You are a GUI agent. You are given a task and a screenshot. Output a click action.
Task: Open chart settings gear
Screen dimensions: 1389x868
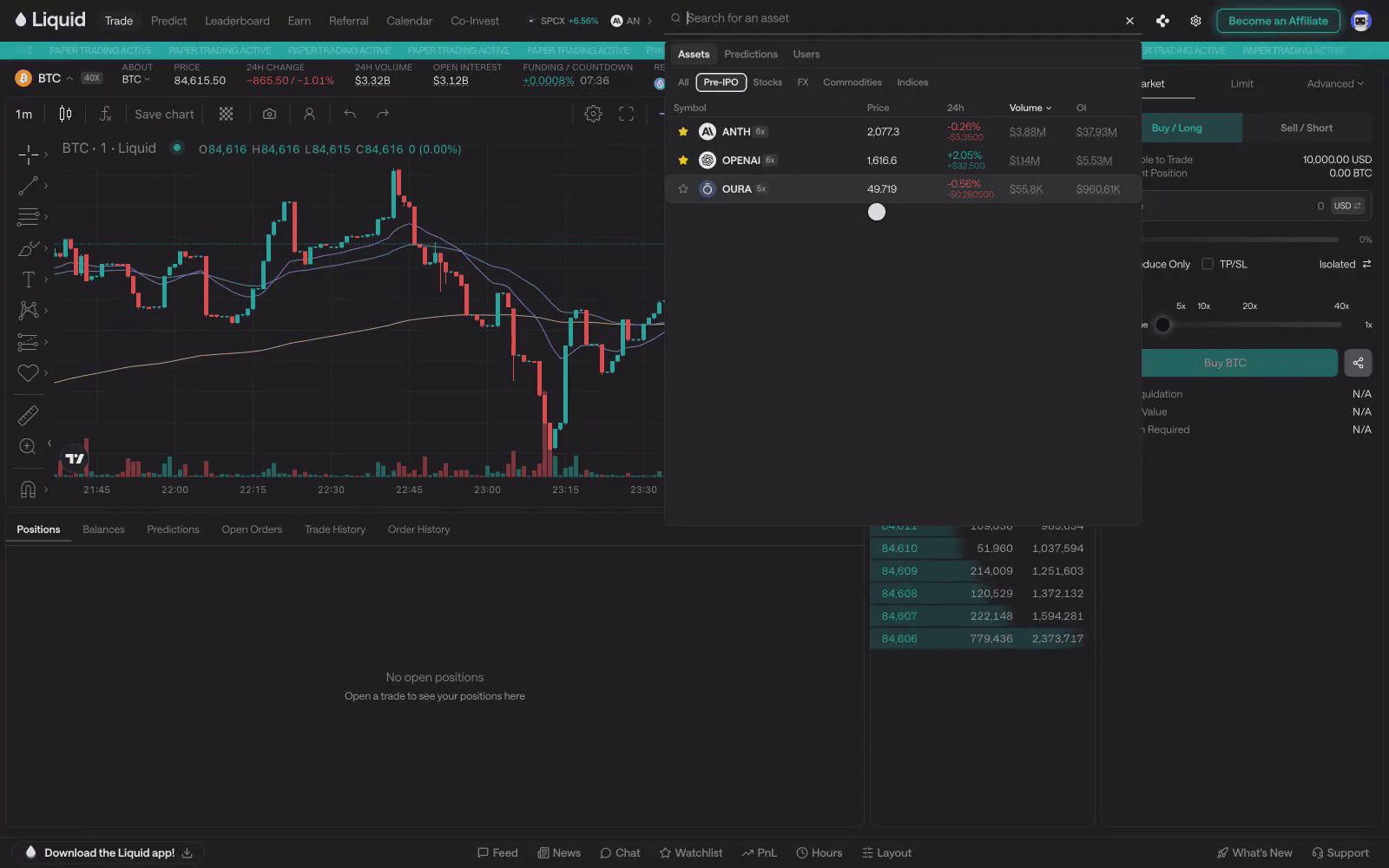(593, 114)
